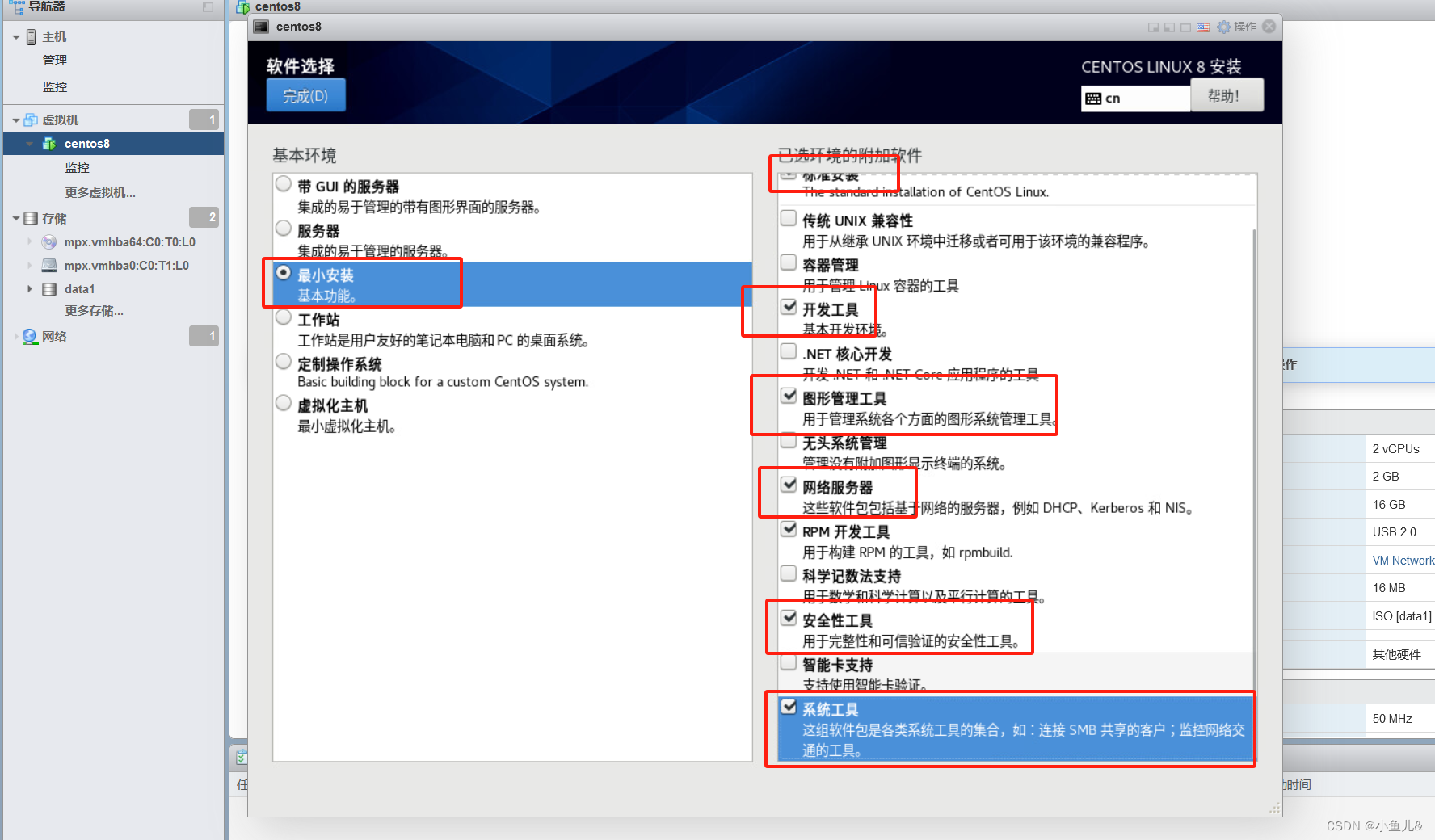
Task: Click the US flag keyboard layout icon
Action: [x=1203, y=27]
